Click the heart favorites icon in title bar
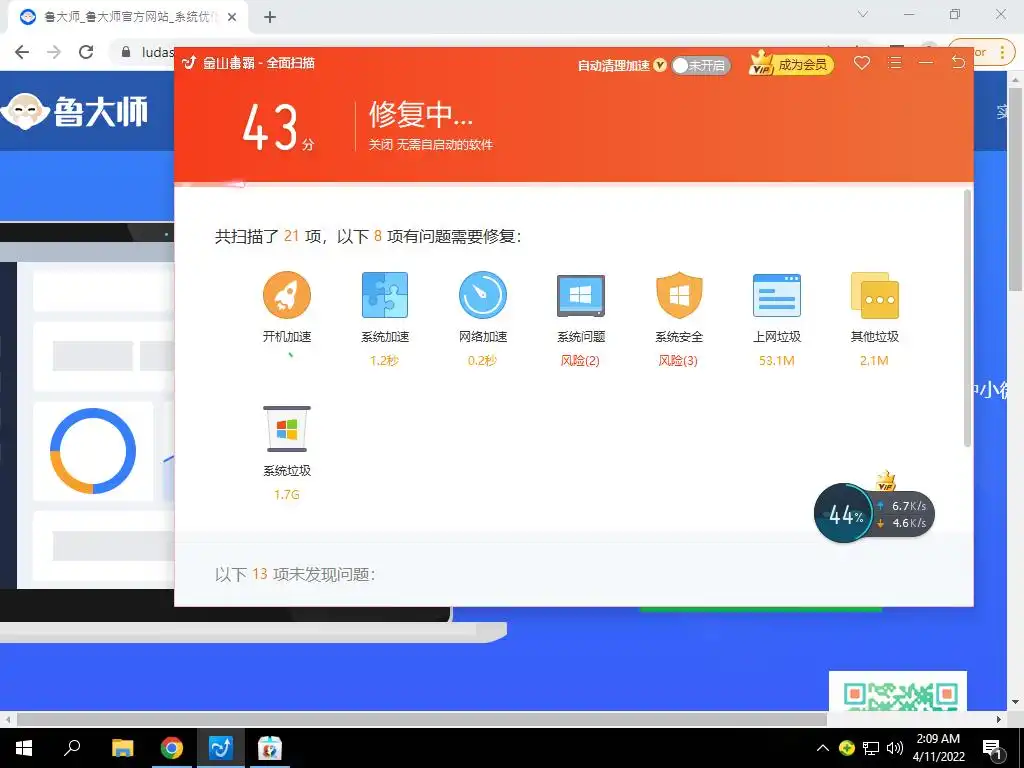 point(862,63)
